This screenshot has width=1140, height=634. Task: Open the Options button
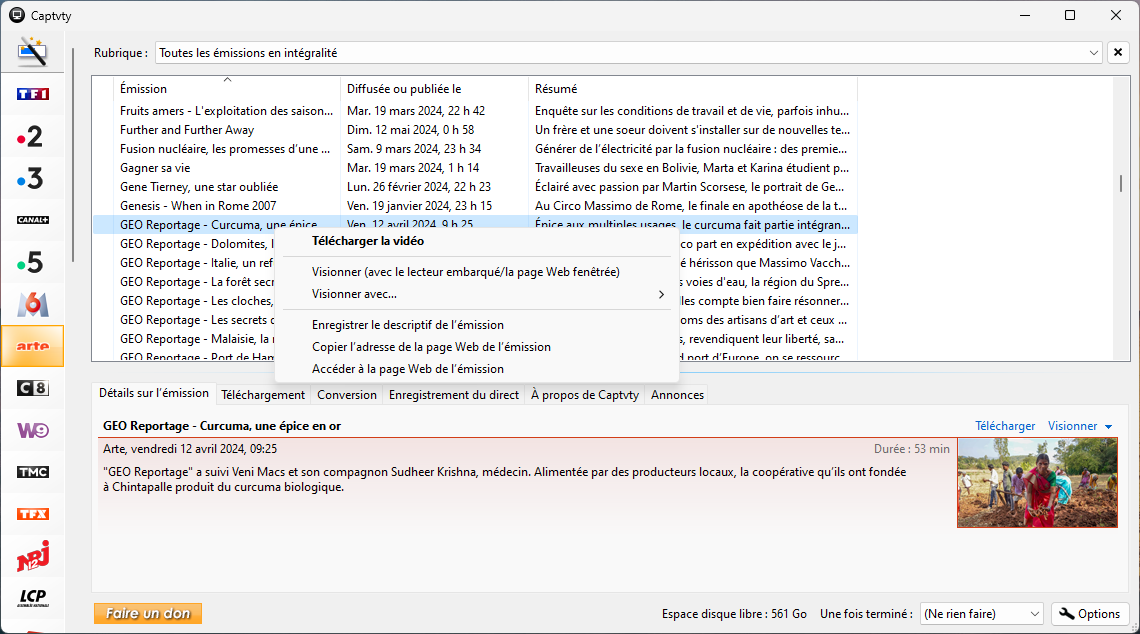(x=1090, y=614)
